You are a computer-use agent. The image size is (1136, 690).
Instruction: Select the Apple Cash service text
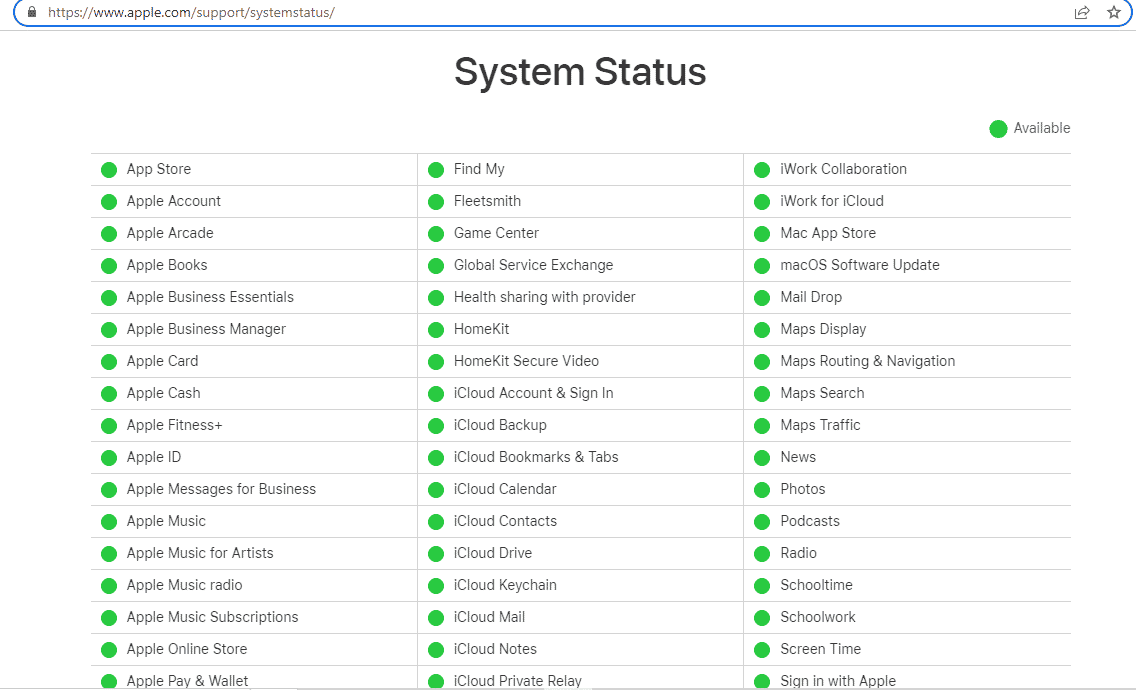point(164,393)
